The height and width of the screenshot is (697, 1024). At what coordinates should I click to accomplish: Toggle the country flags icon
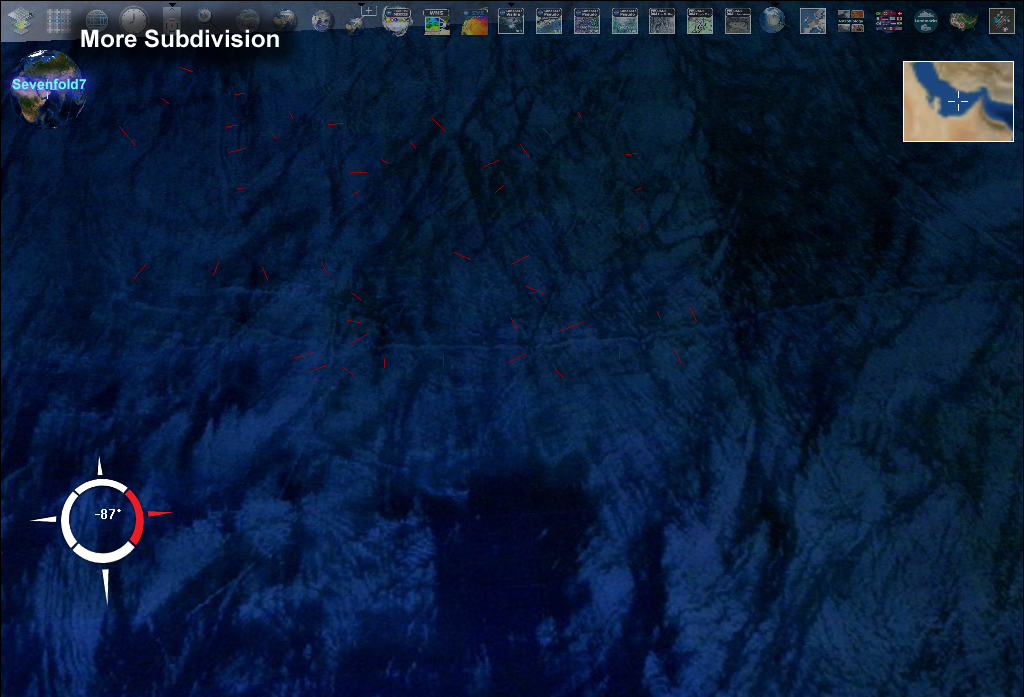[888, 21]
